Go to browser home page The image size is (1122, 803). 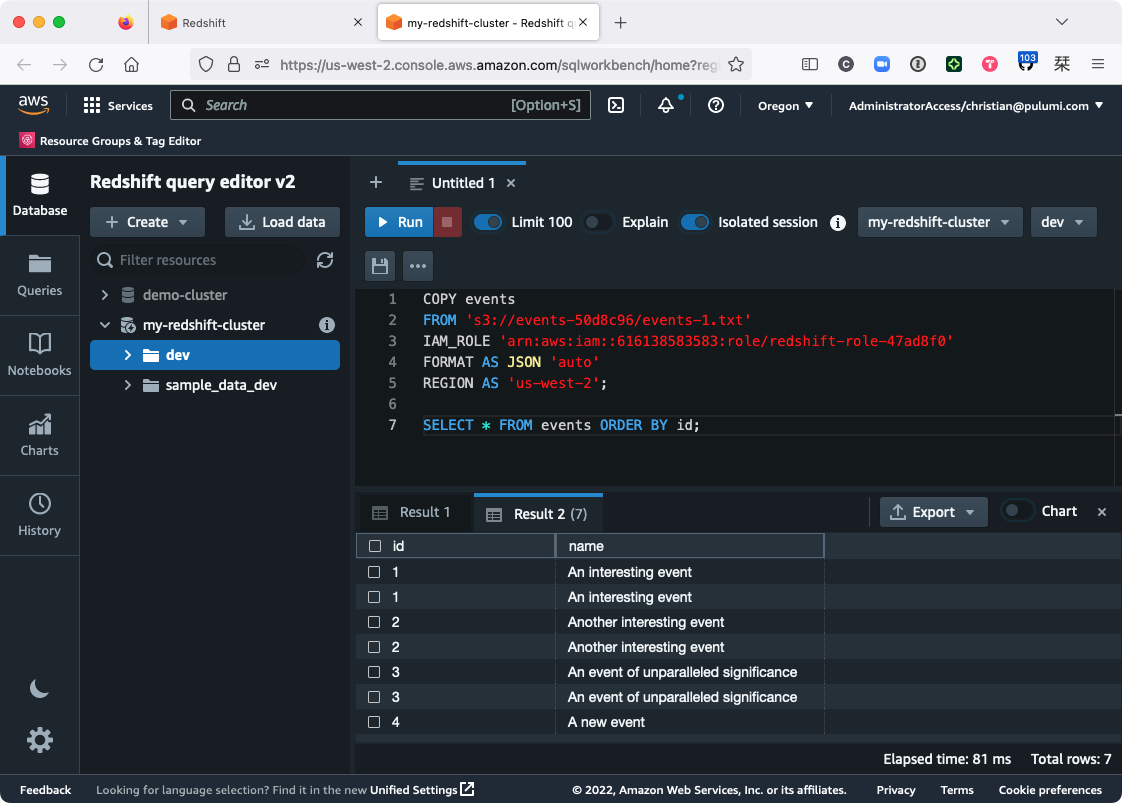click(x=132, y=64)
